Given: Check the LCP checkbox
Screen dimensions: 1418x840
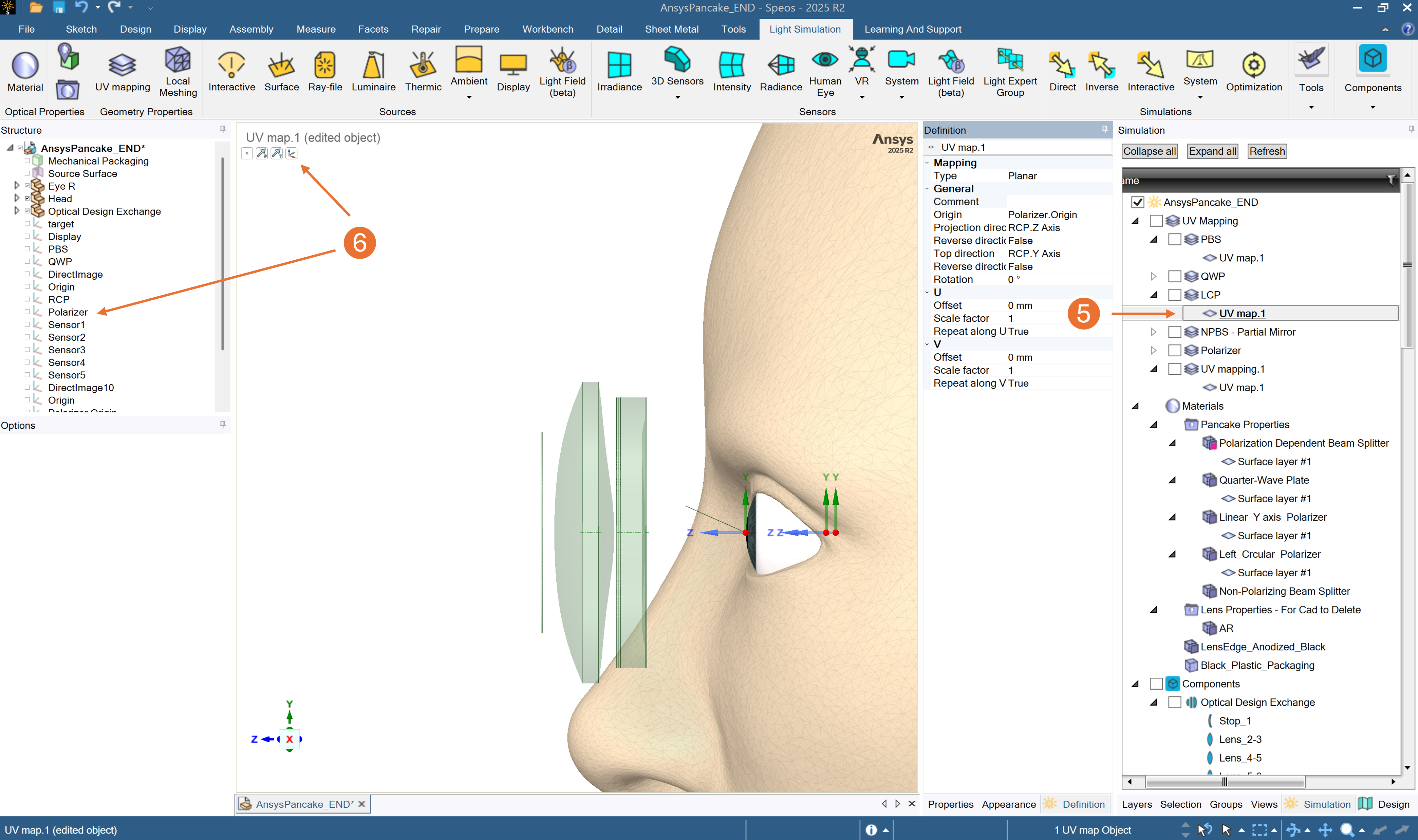Looking at the screenshot, I should point(1175,295).
